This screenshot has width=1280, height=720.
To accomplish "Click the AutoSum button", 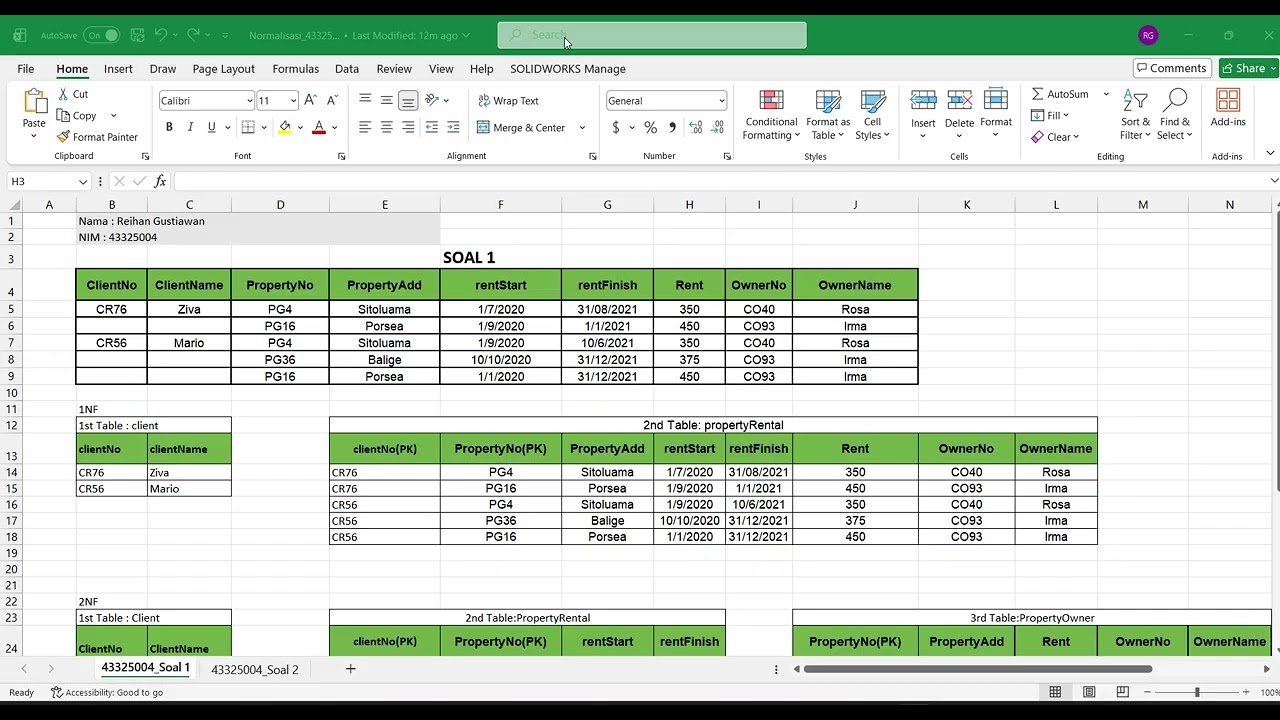I will pos(1061,94).
